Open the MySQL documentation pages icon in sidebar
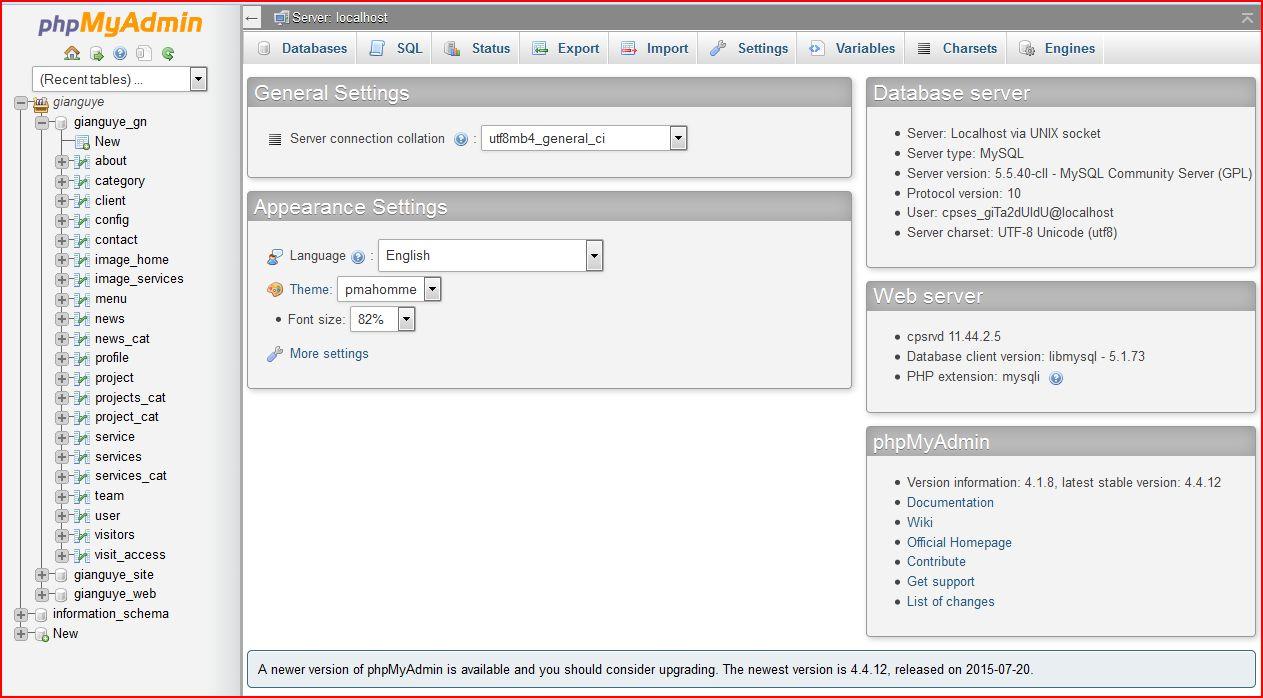 click(144, 54)
